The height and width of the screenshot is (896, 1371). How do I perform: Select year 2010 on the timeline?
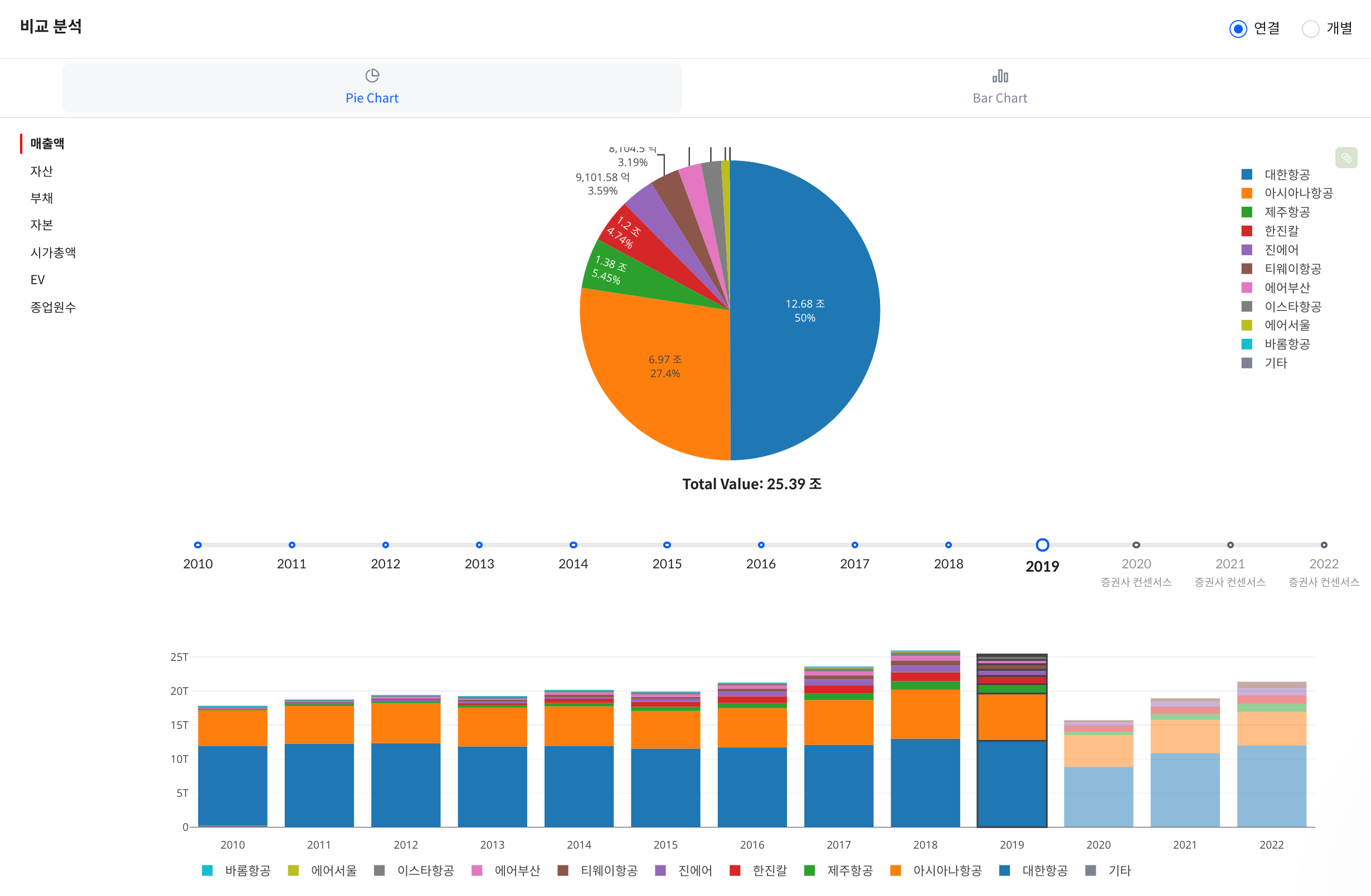(x=198, y=545)
